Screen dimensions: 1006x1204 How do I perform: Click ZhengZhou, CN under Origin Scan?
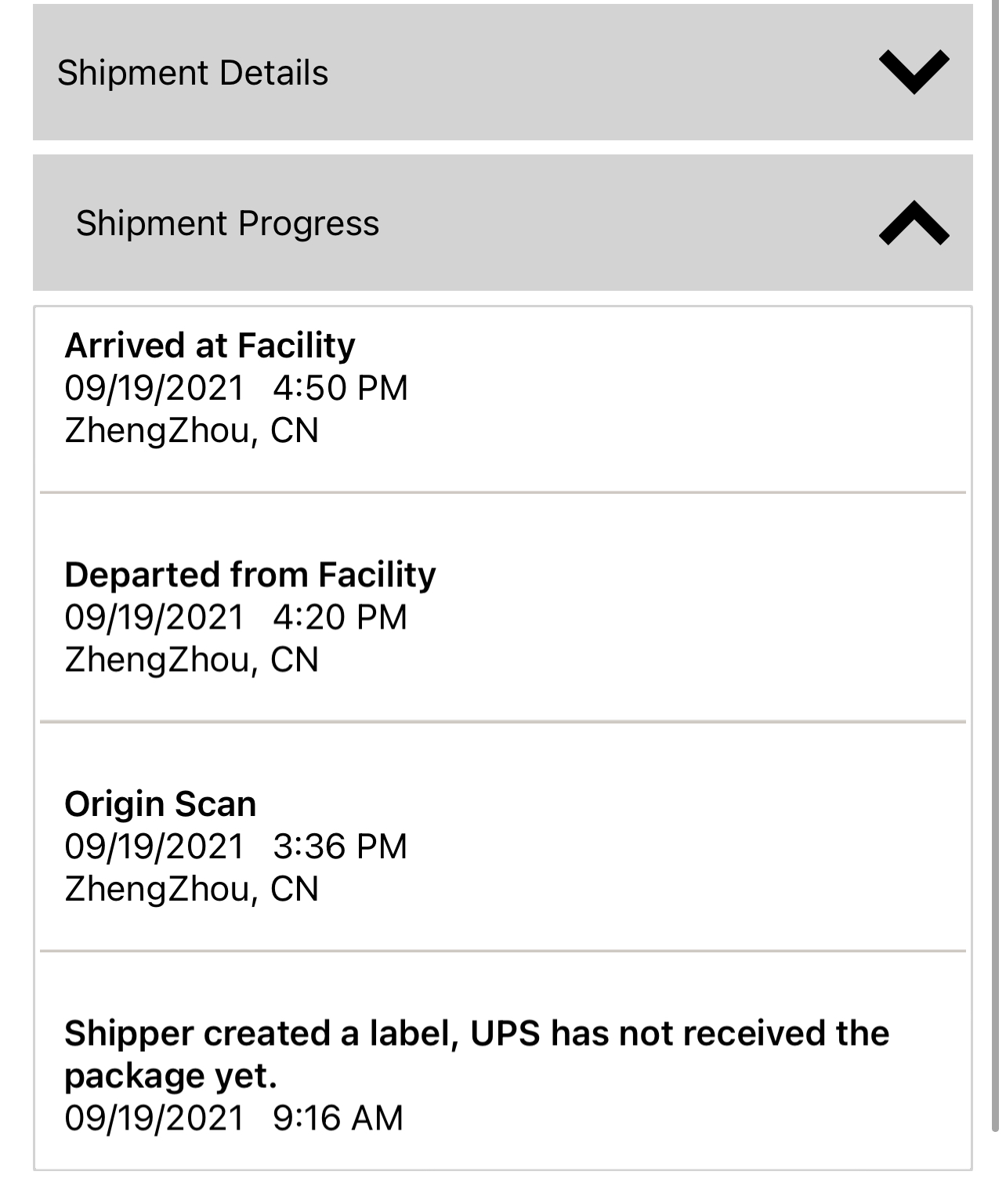pyautogui.click(x=192, y=889)
